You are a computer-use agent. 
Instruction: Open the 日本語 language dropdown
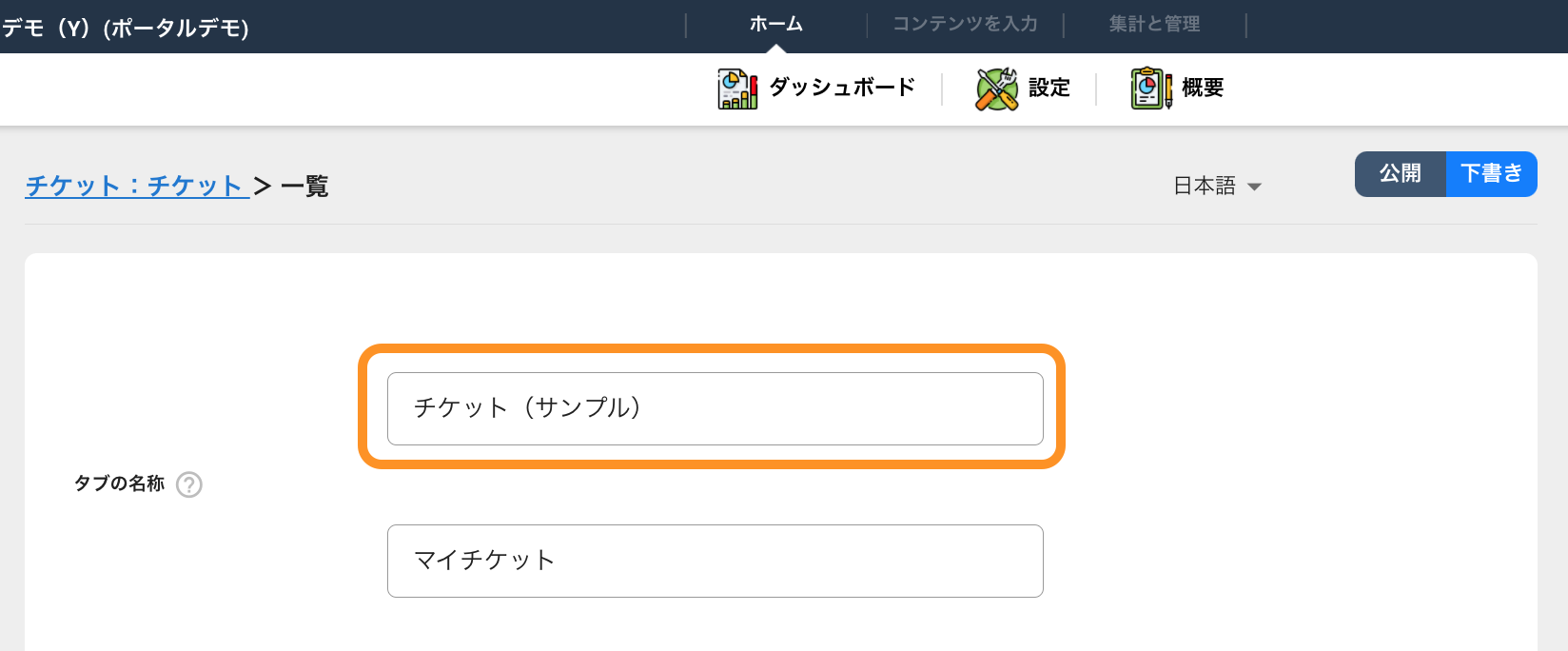click(1217, 186)
